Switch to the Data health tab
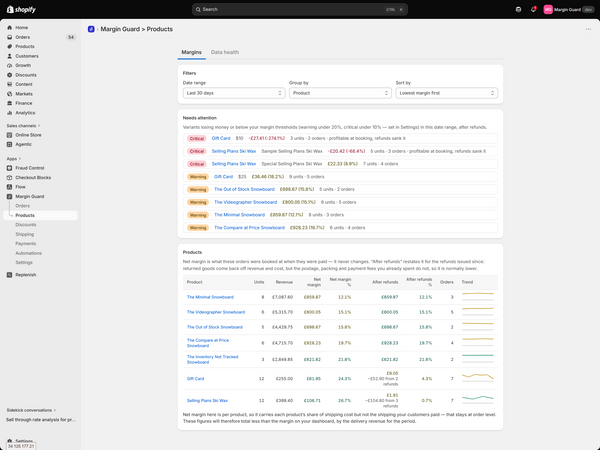Viewport: 600px width, 450px height. pyautogui.click(x=225, y=52)
